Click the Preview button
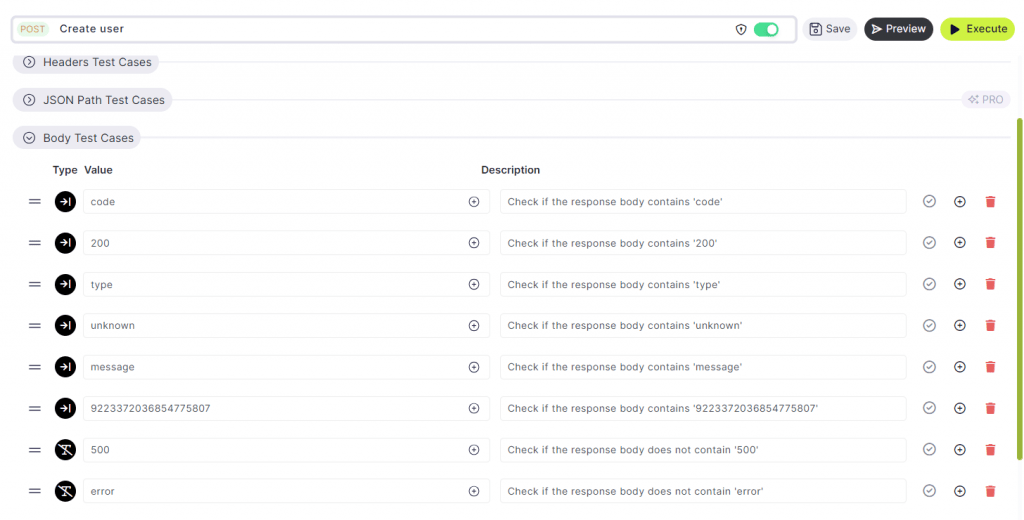 coord(898,29)
